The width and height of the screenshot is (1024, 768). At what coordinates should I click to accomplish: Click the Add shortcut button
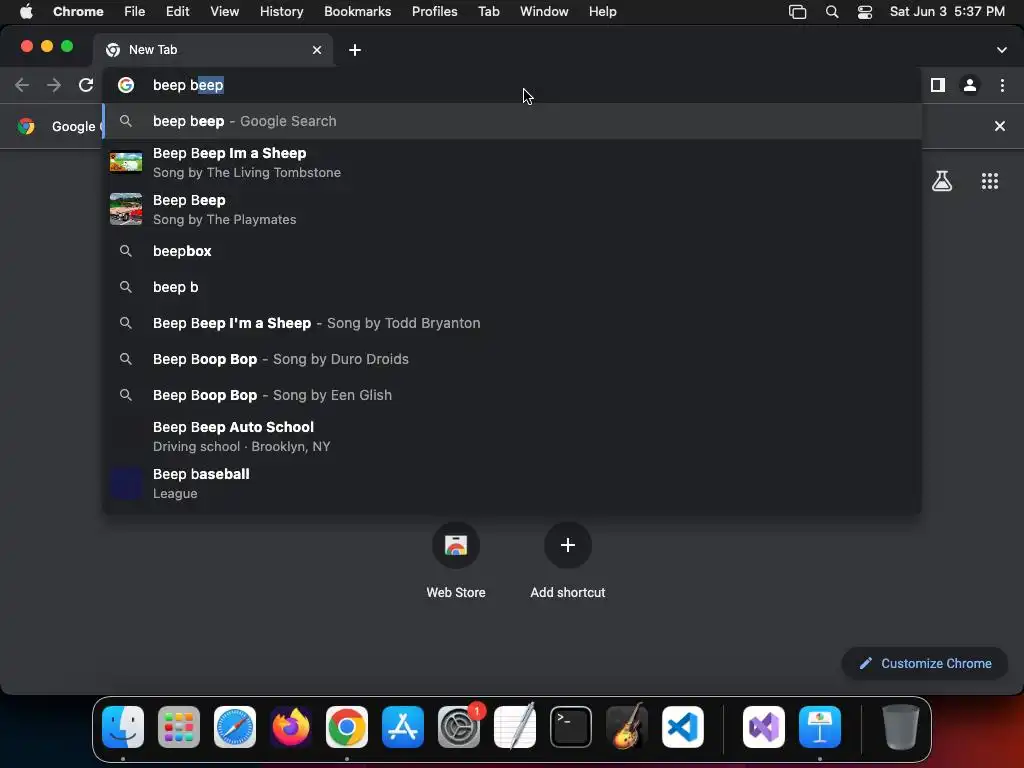[x=568, y=562]
